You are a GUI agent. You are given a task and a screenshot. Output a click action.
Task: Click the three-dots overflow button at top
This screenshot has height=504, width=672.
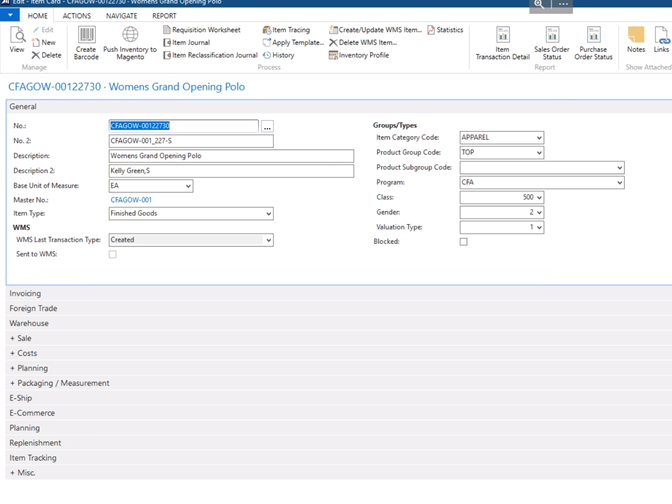pos(563,4)
